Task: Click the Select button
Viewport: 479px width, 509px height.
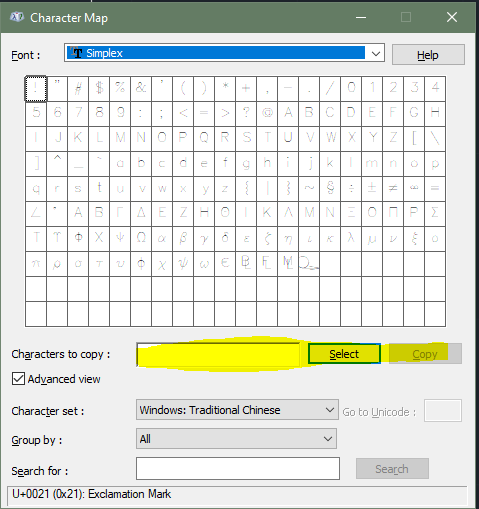Action: (344, 354)
